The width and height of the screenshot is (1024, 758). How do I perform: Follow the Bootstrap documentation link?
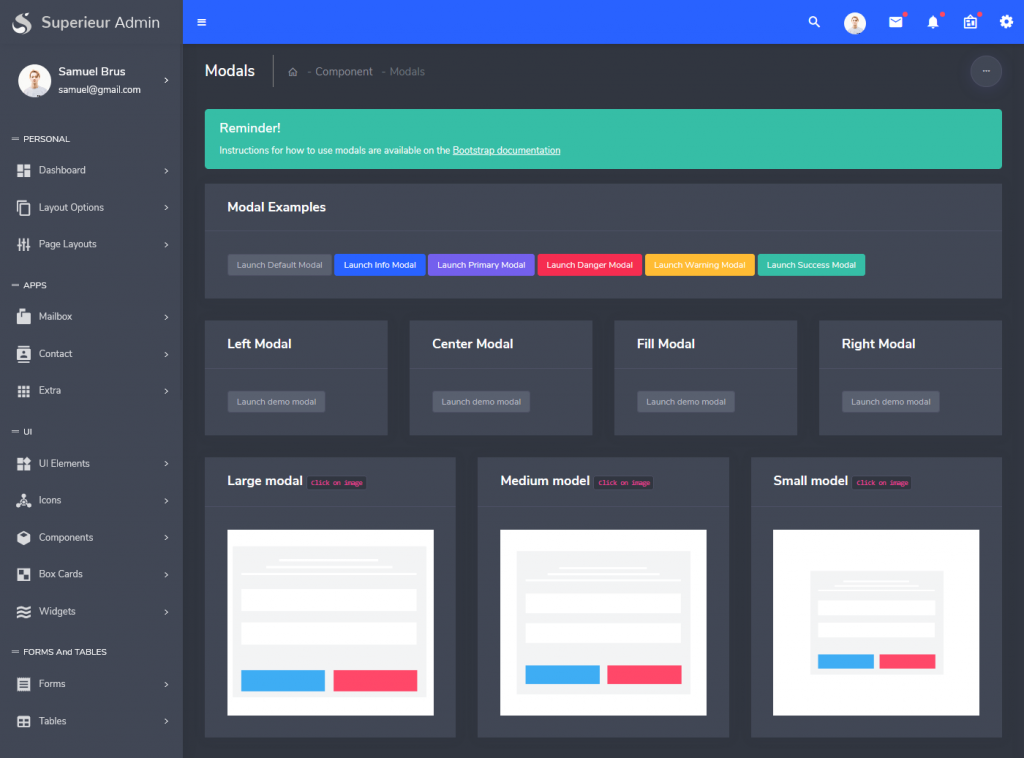tap(506, 151)
